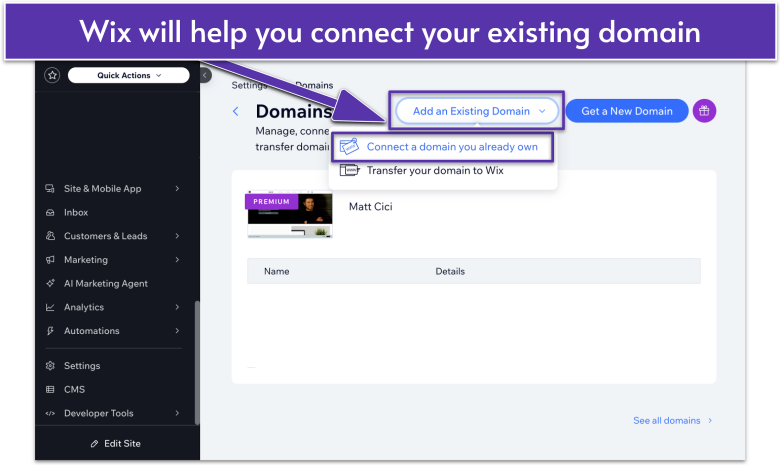Click the Inbox icon in sidebar
This screenshot has width=780, height=465.
pyautogui.click(x=50, y=212)
